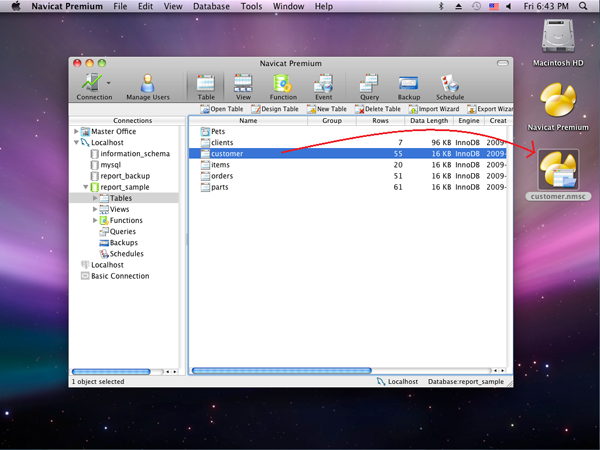Image resolution: width=600 pixels, height=450 pixels.
Task: Open the Apple menu
Action: (x=16, y=6)
